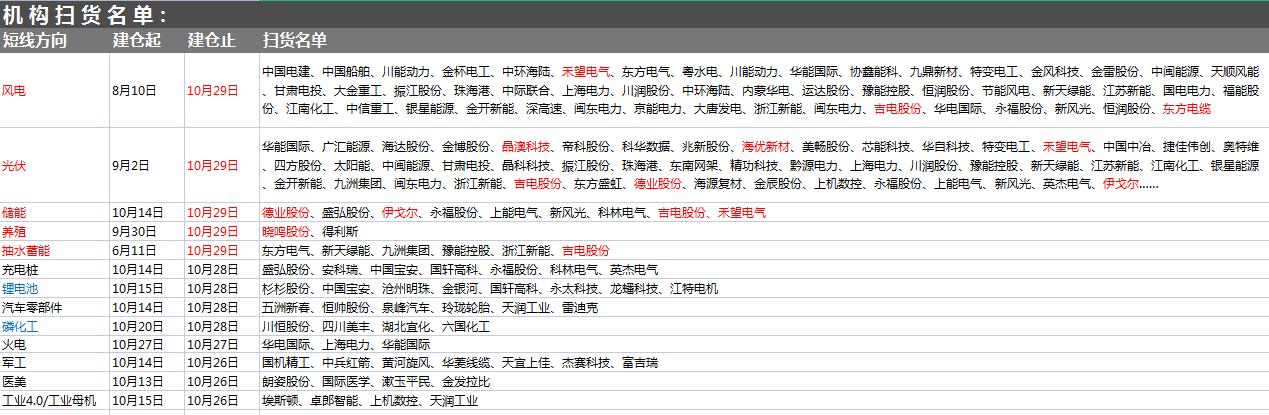The height and width of the screenshot is (415, 1269).
Task: Click the 风电 direction cell
Action: tap(54, 90)
